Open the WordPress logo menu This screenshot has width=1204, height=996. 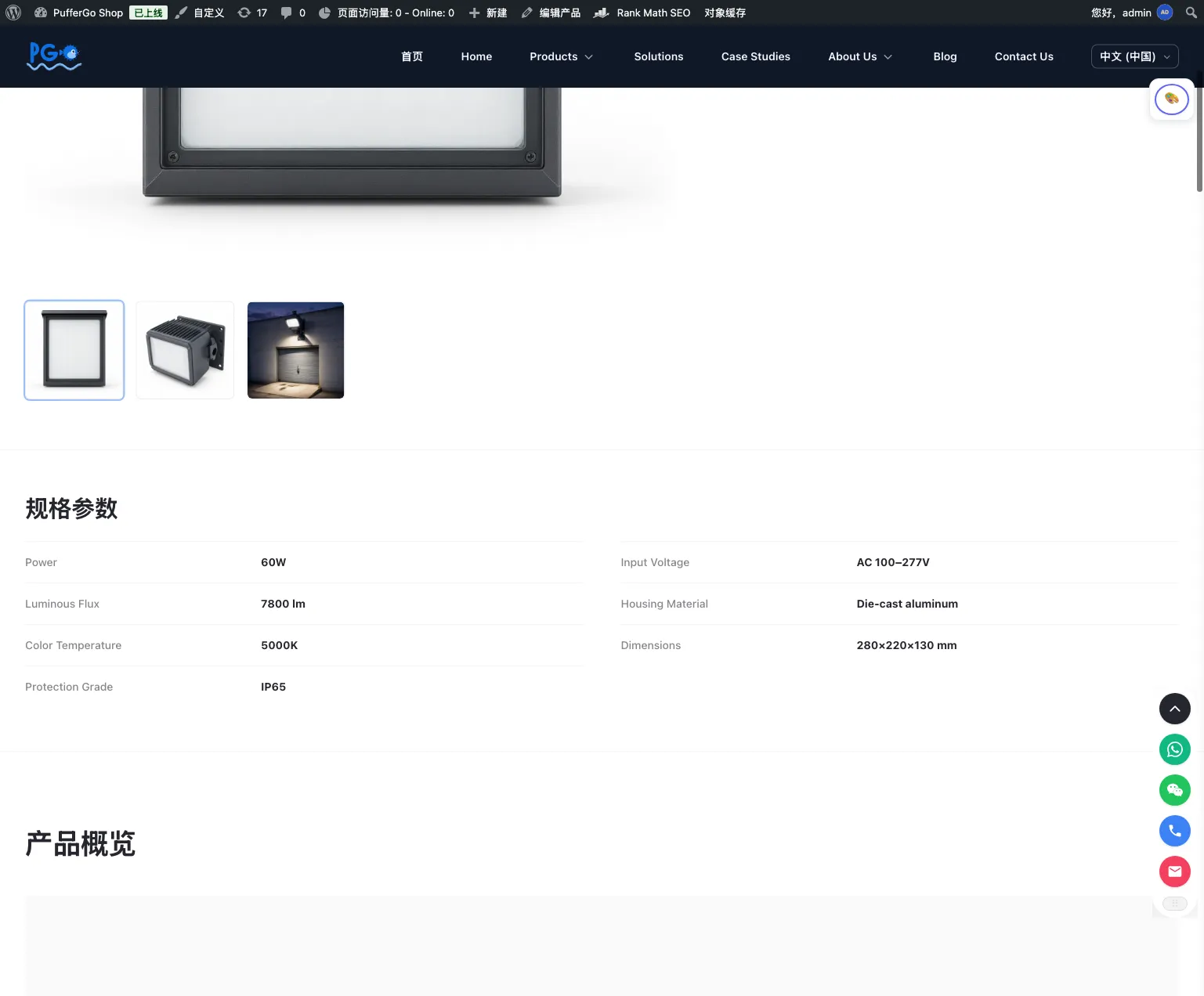[13, 13]
